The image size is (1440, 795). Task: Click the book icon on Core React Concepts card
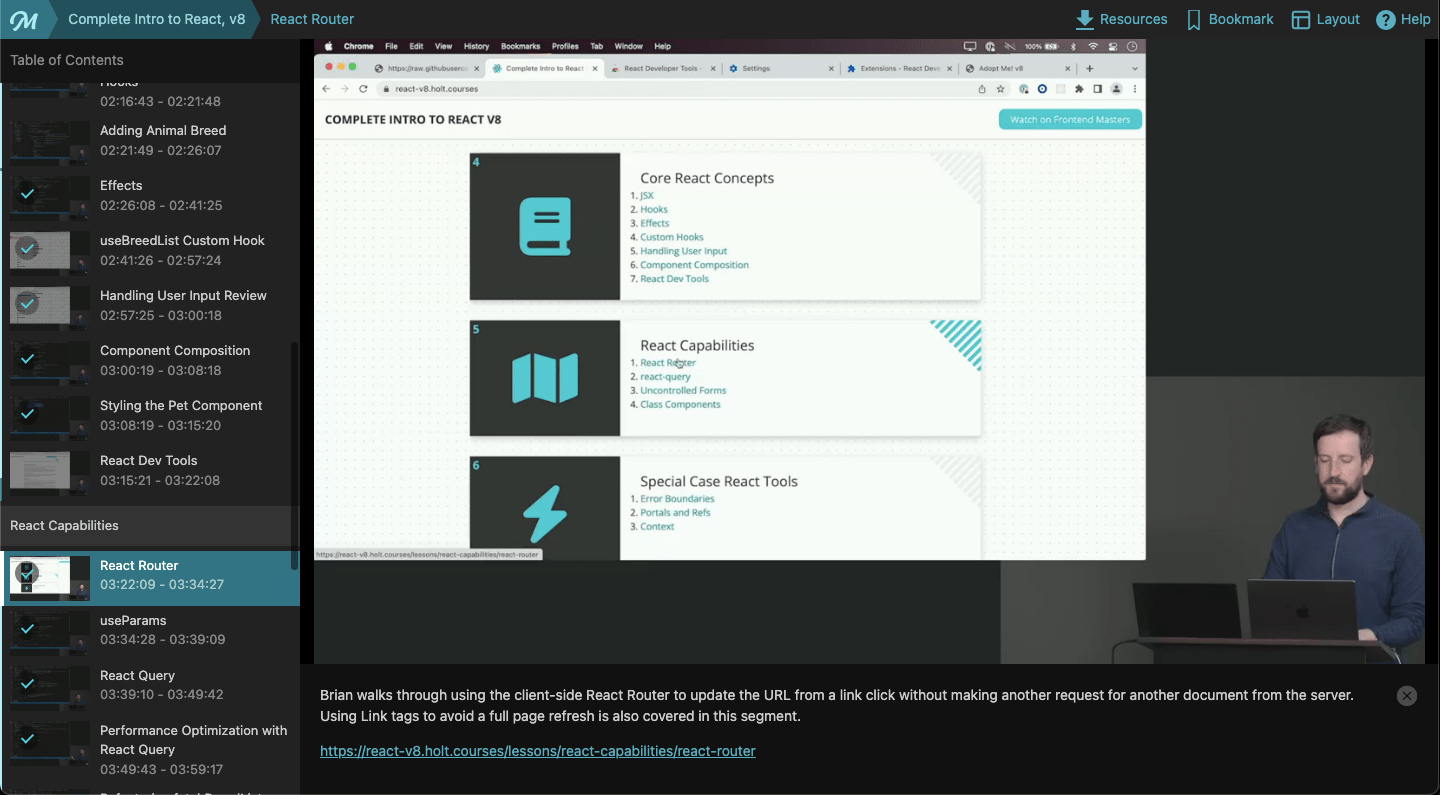tap(544, 225)
